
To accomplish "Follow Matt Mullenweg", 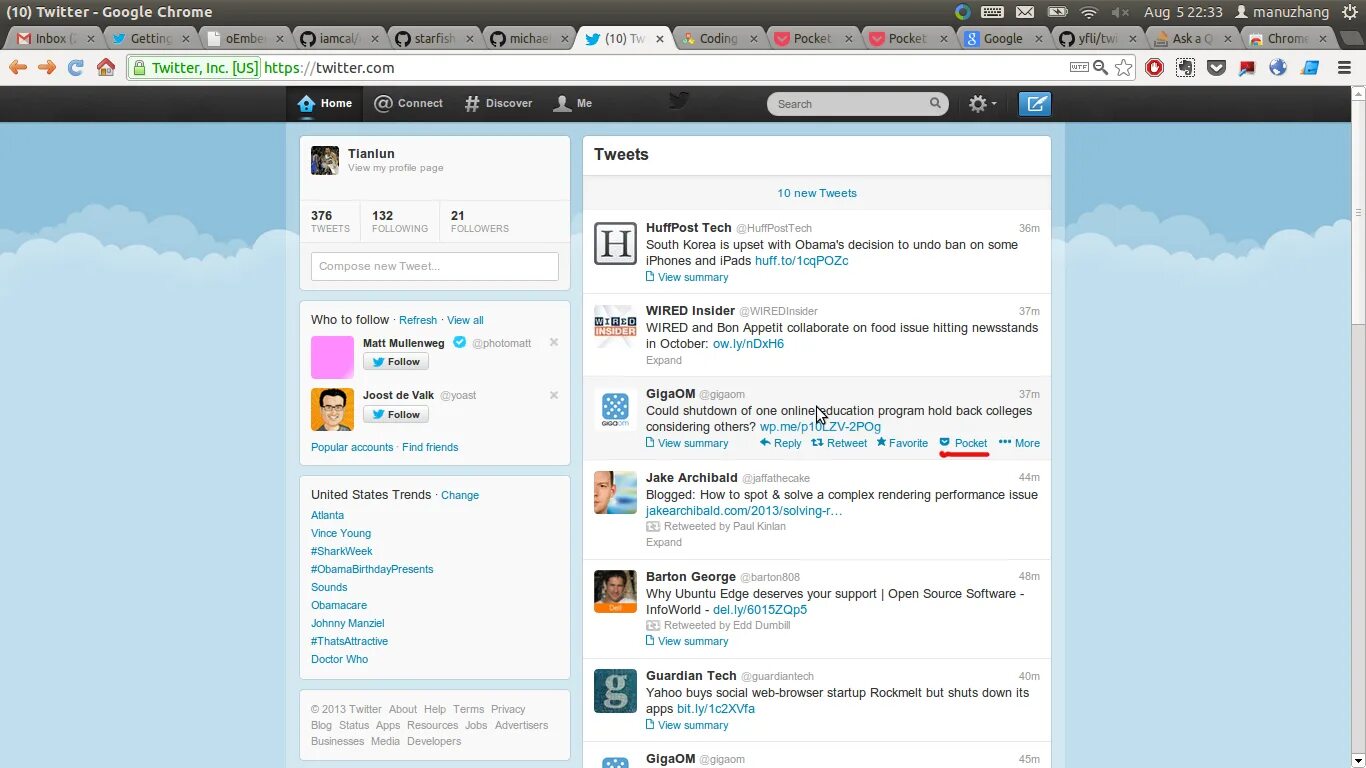I will [x=396, y=362].
